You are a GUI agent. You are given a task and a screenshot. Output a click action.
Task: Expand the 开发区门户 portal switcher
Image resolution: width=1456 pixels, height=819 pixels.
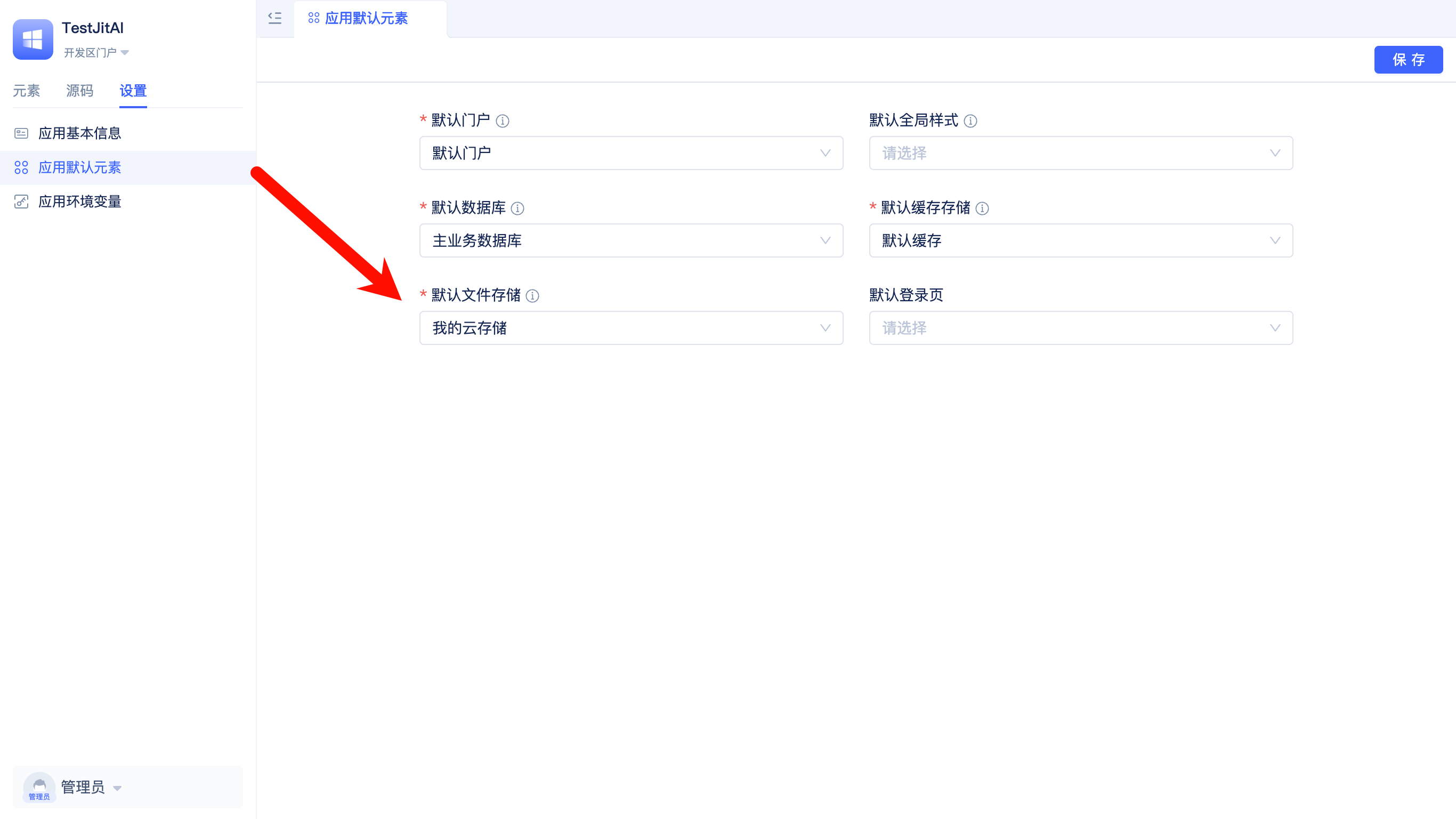coord(96,53)
